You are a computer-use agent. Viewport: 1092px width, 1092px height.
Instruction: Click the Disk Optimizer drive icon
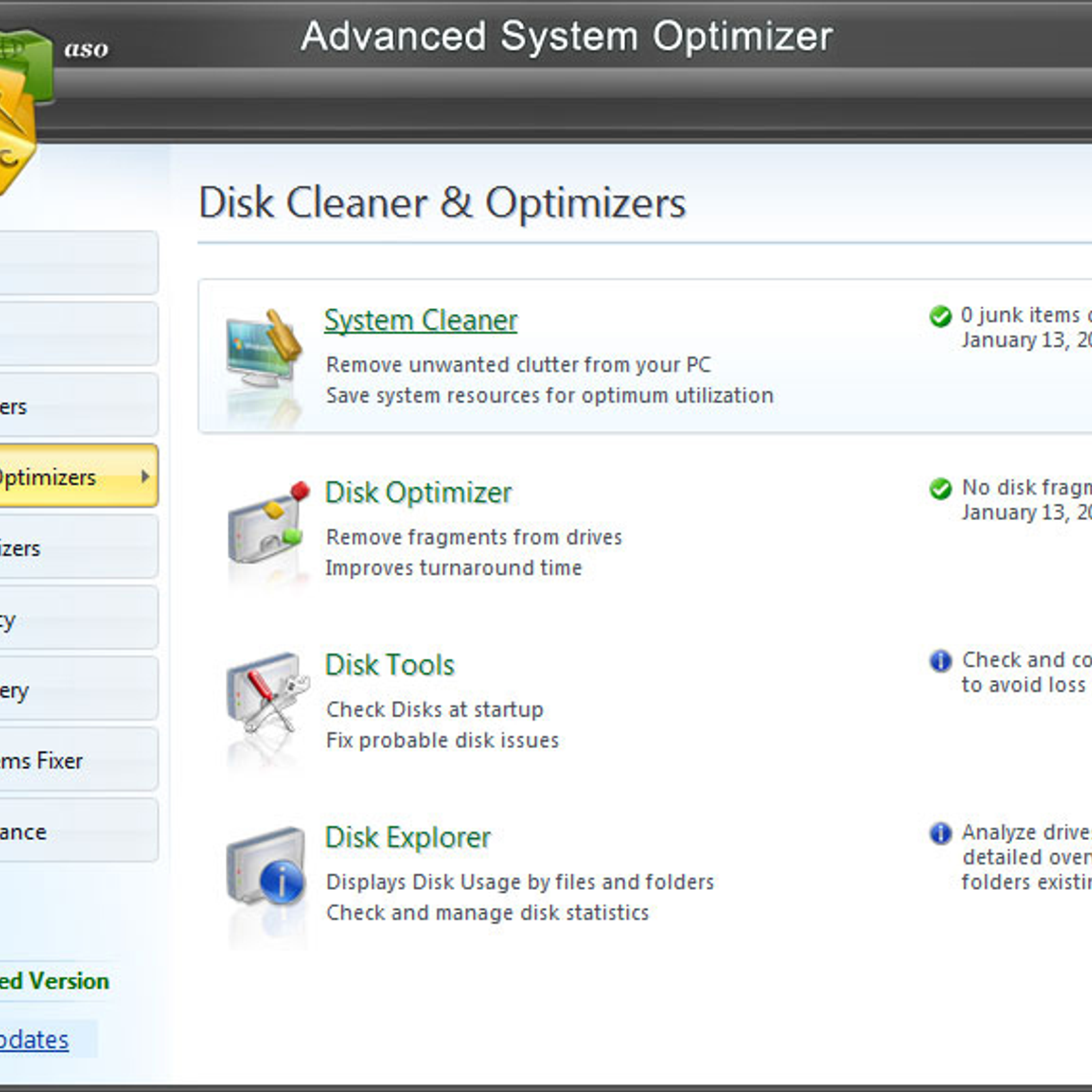point(268,523)
